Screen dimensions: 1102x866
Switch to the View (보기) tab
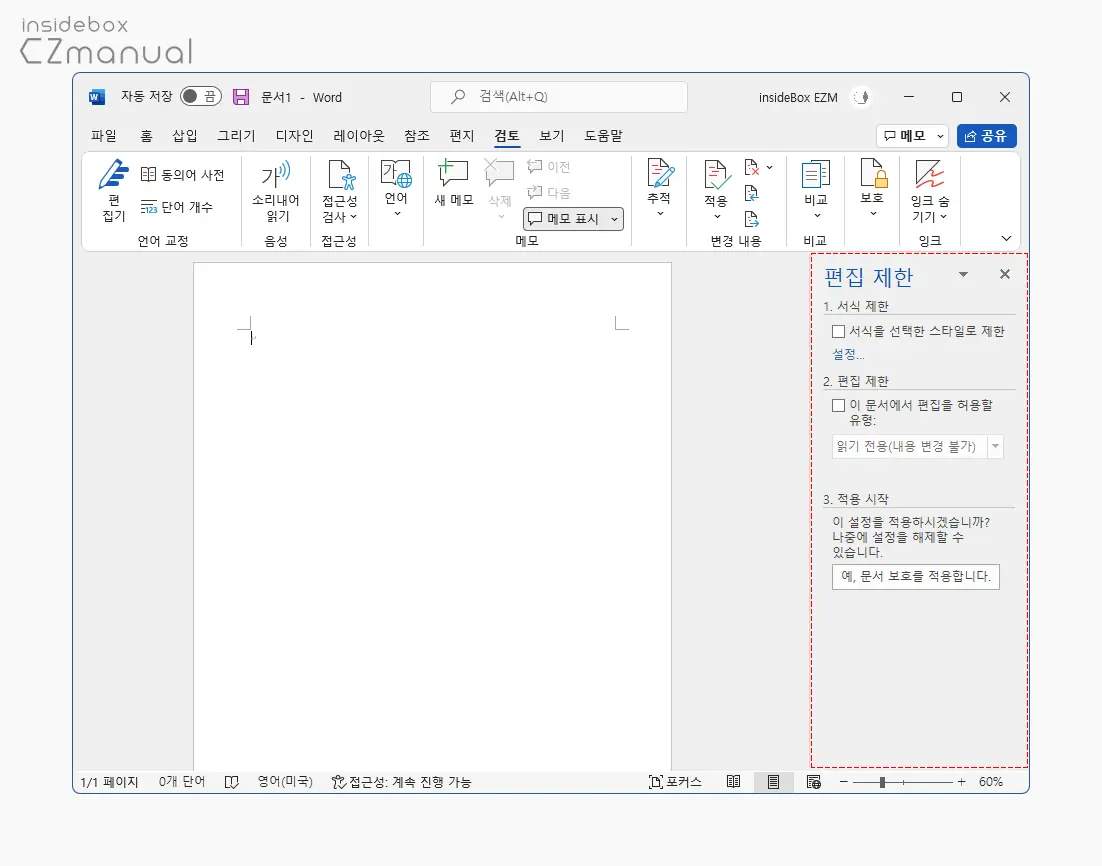click(x=552, y=136)
